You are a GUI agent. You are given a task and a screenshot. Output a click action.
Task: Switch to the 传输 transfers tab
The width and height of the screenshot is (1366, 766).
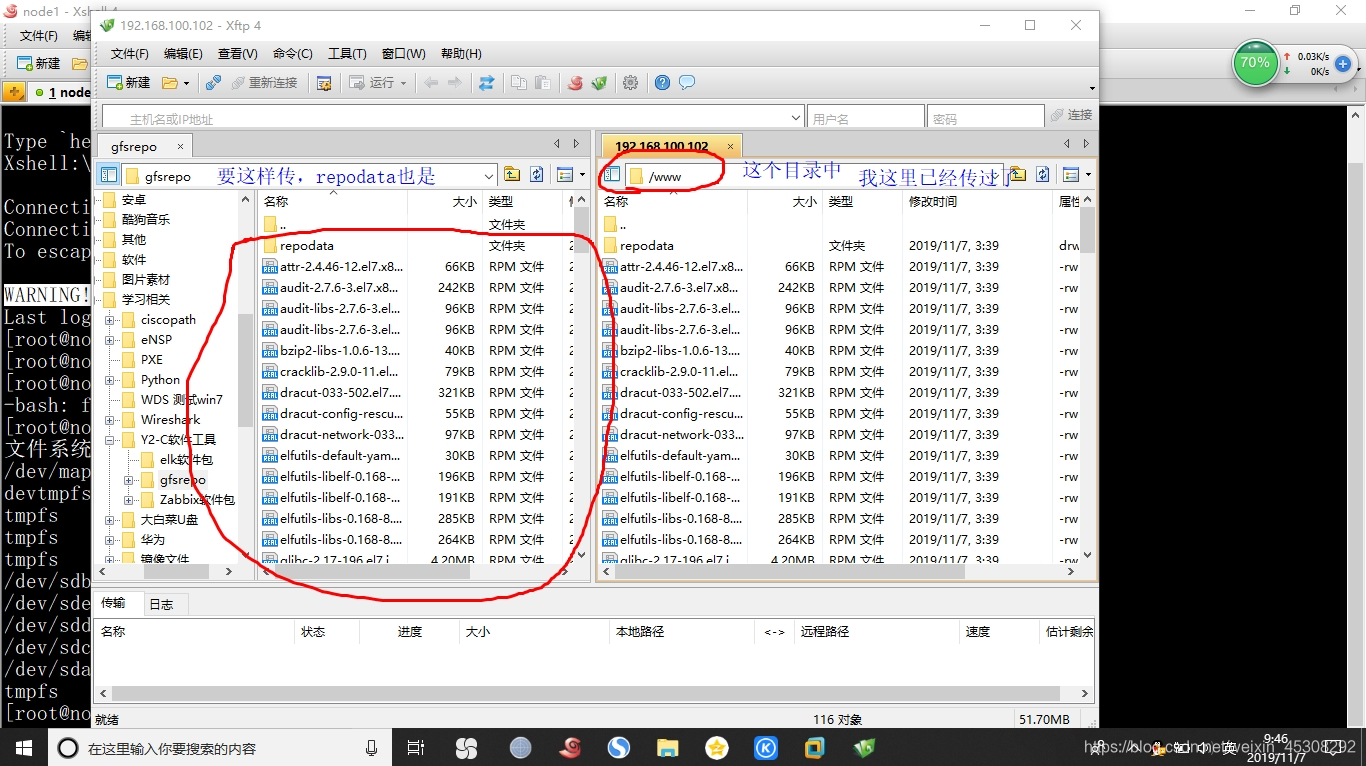pyautogui.click(x=113, y=603)
